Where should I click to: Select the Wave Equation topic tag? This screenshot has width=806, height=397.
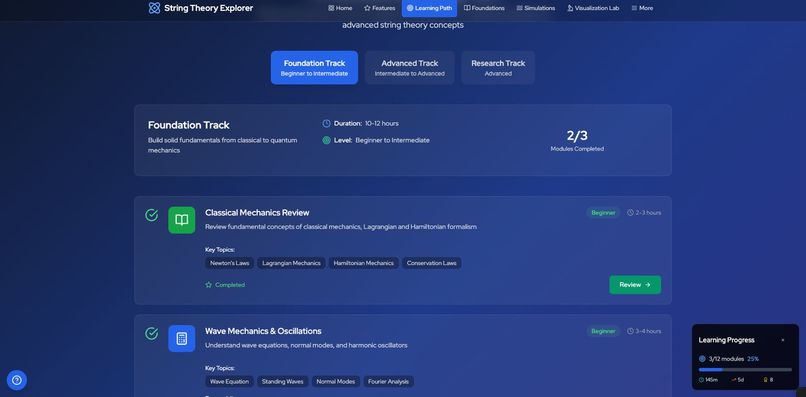(x=229, y=382)
